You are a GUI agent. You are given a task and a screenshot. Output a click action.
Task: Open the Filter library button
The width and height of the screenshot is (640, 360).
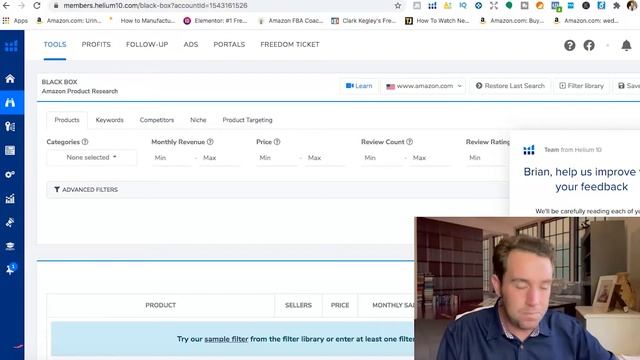point(581,86)
